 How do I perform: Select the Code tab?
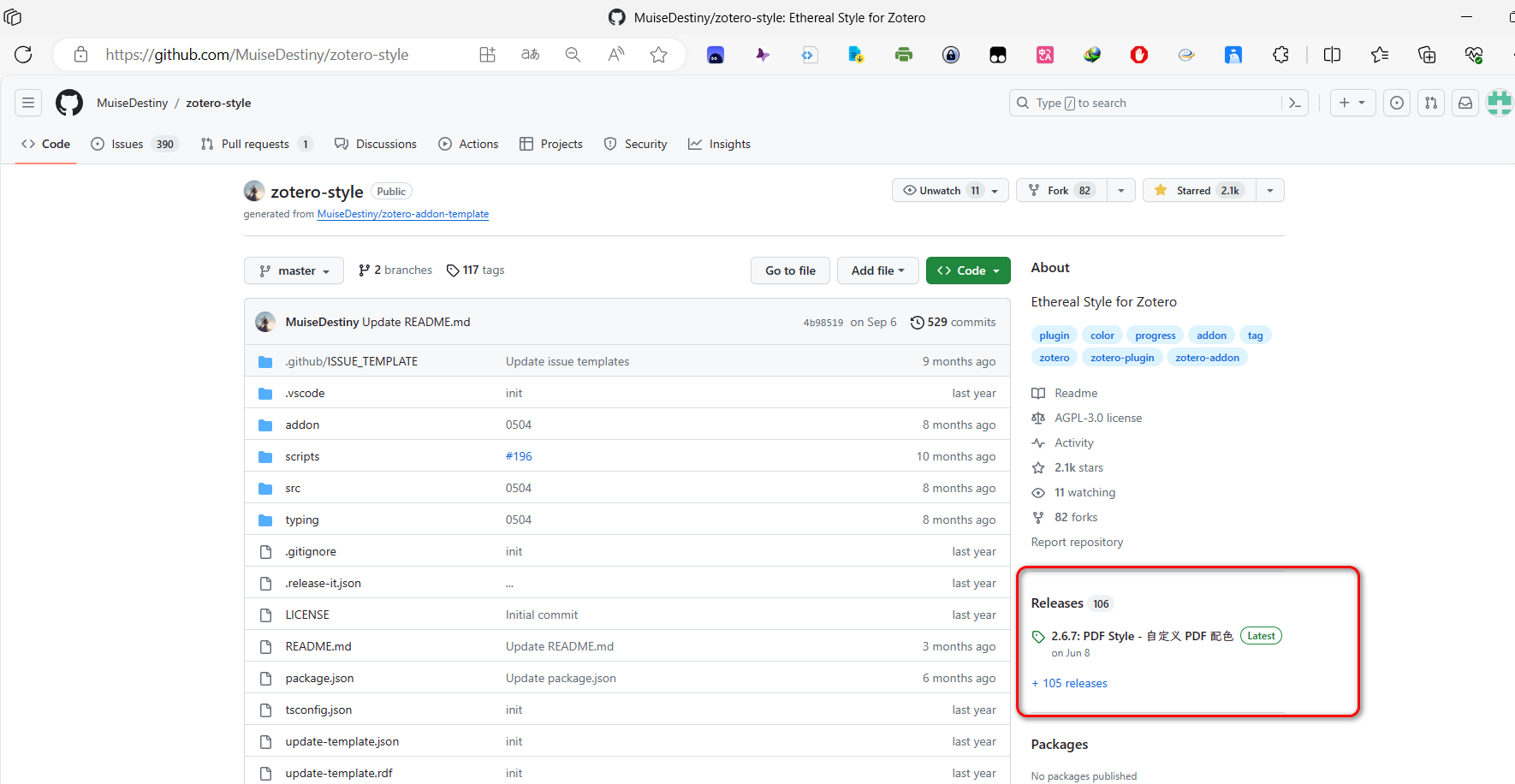pyautogui.click(x=46, y=144)
